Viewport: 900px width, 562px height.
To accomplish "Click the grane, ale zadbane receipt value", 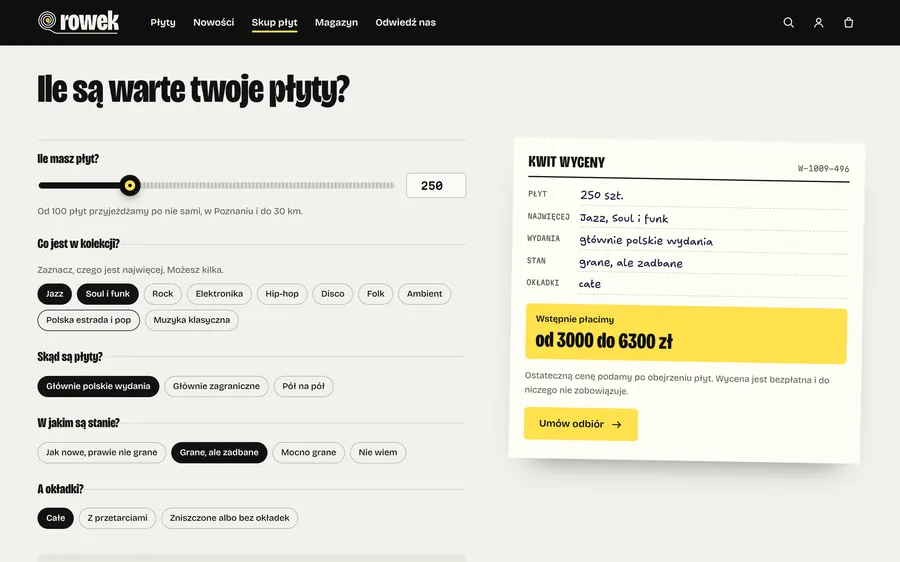I will point(631,263).
